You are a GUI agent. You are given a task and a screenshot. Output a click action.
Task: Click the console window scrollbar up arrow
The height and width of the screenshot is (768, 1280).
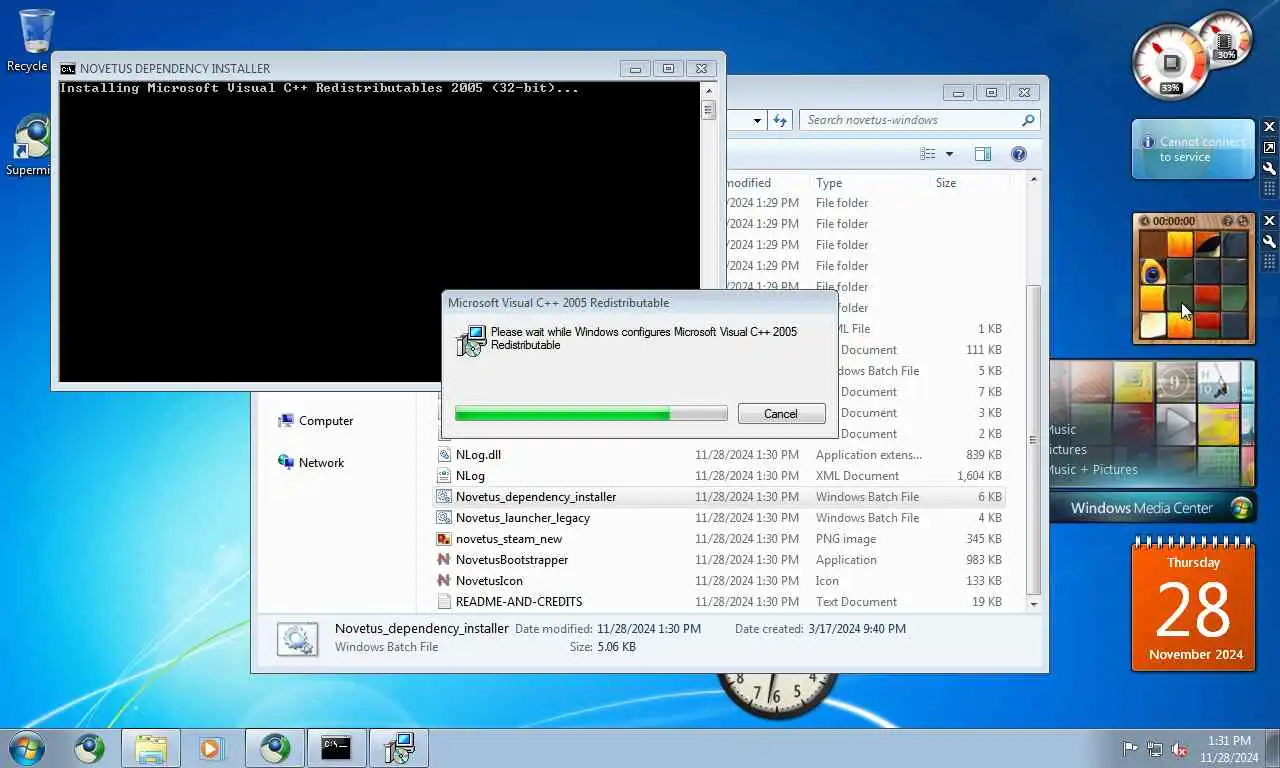[709, 89]
